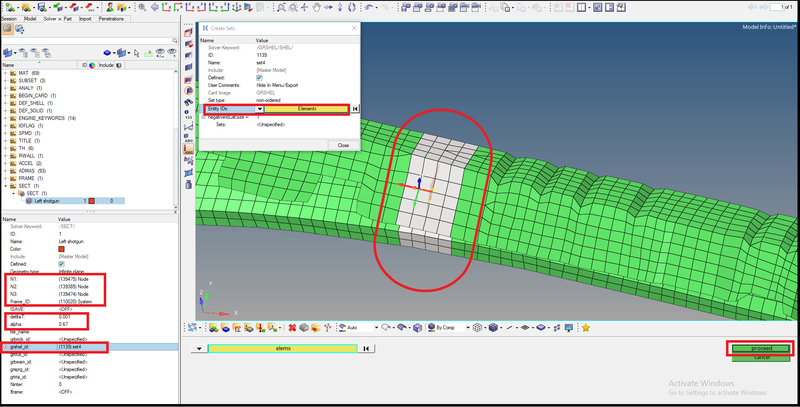Click the Undo arrow icon
Screen dimensions: 800x407
point(369,8)
